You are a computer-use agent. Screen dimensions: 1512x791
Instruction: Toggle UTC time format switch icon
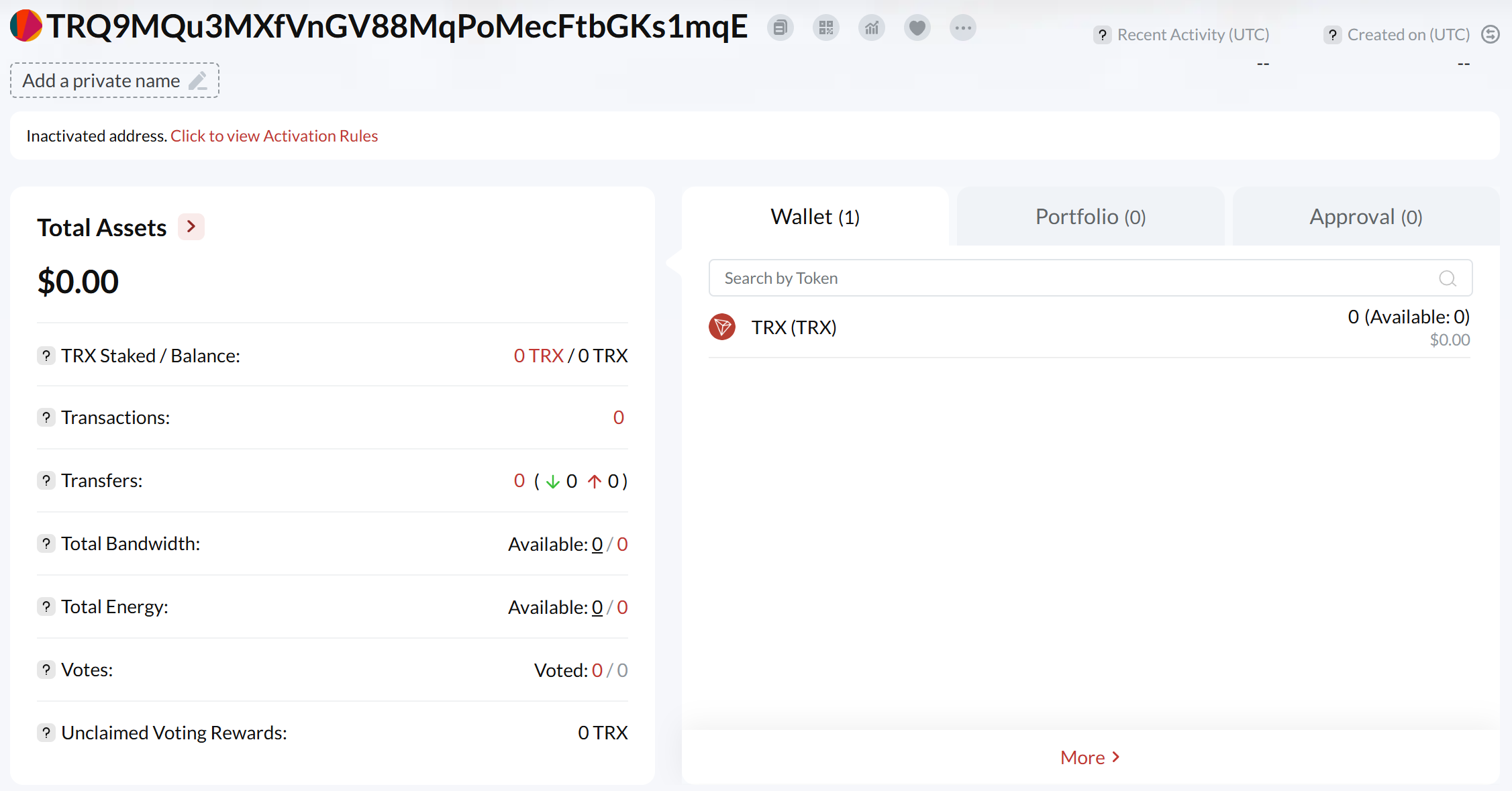[1491, 34]
